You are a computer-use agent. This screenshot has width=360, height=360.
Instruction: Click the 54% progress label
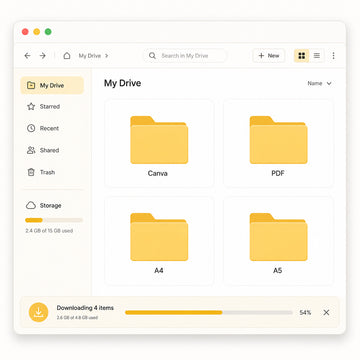(305, 313)
